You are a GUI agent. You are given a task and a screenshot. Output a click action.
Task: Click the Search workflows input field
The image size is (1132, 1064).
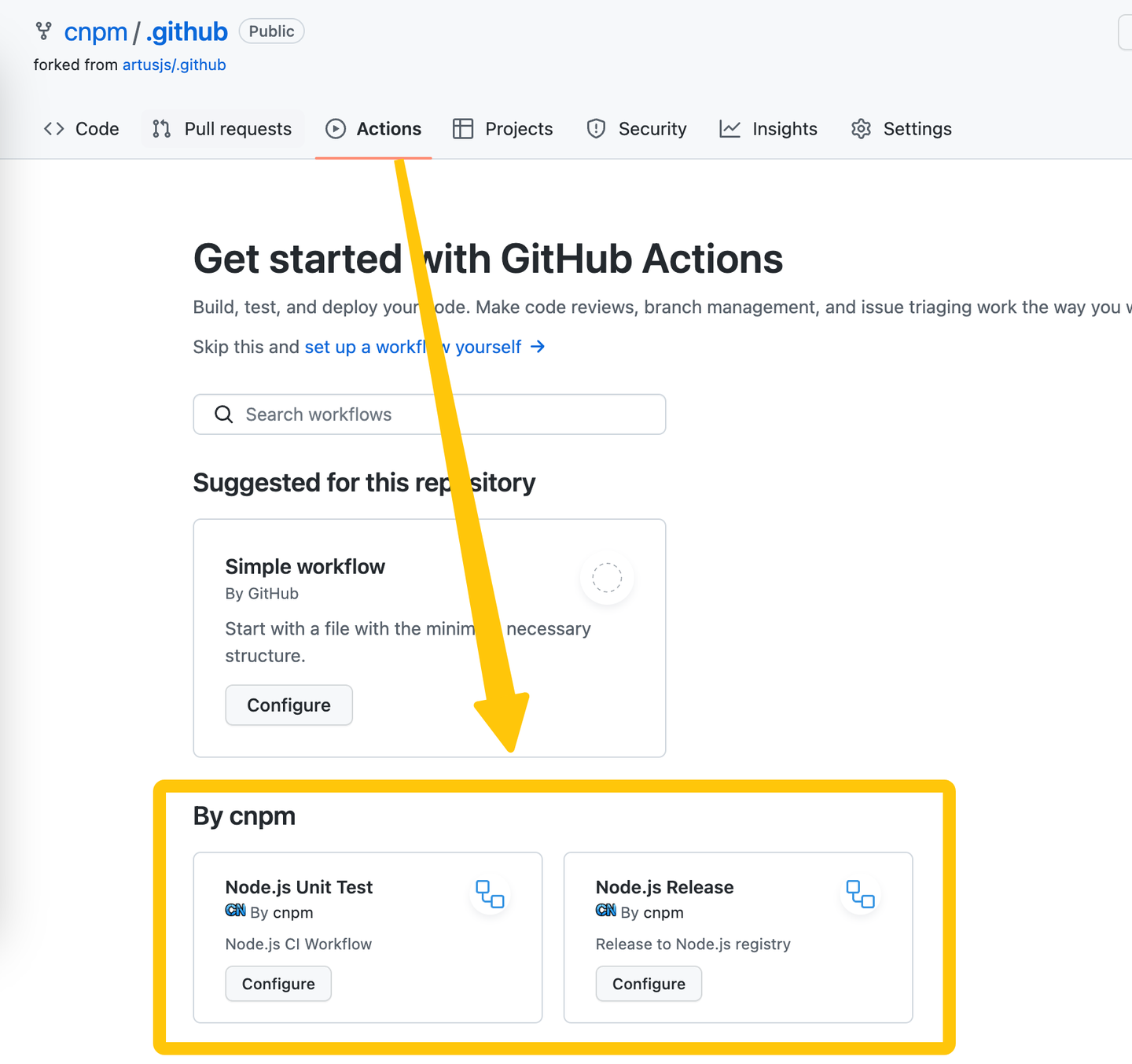click(x=428, y=414)
